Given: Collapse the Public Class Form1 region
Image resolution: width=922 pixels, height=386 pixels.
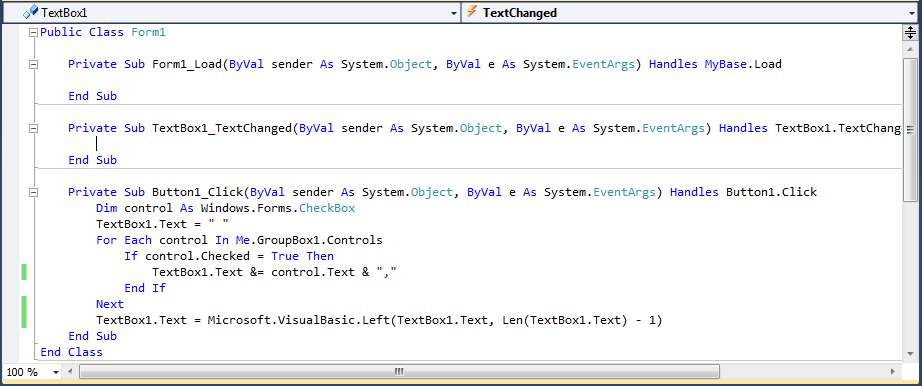Looking at the screenshot, I should (x=34, y=32).
